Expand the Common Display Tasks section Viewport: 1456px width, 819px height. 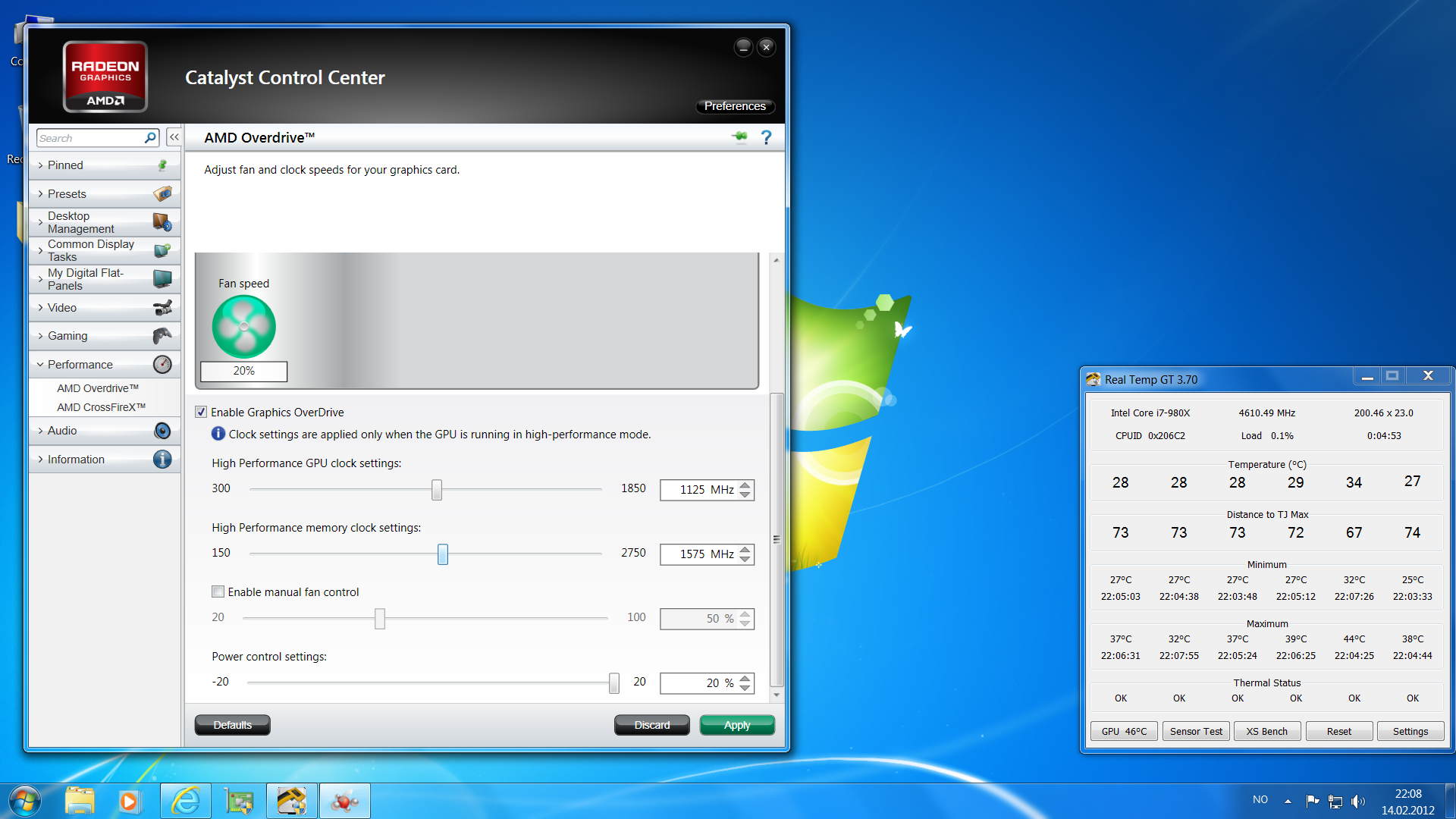(x=105, y=250)
